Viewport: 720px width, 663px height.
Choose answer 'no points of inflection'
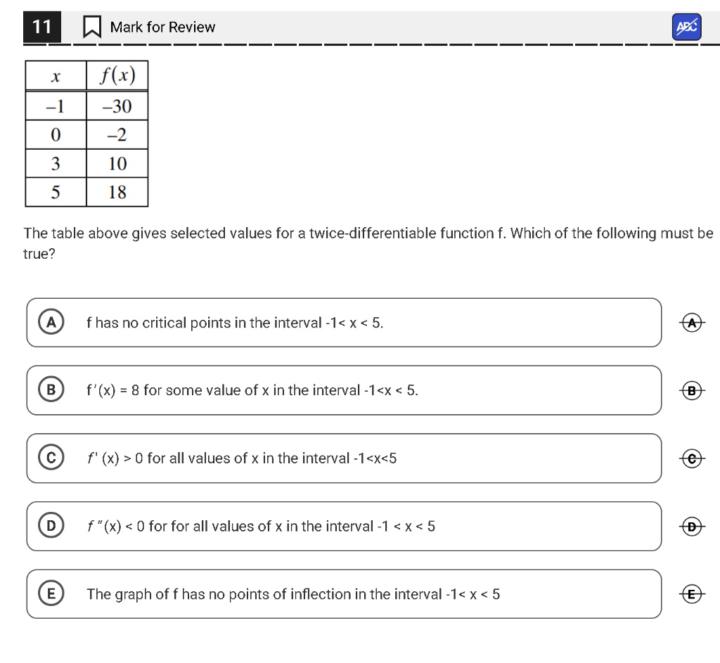coord(293,595)
